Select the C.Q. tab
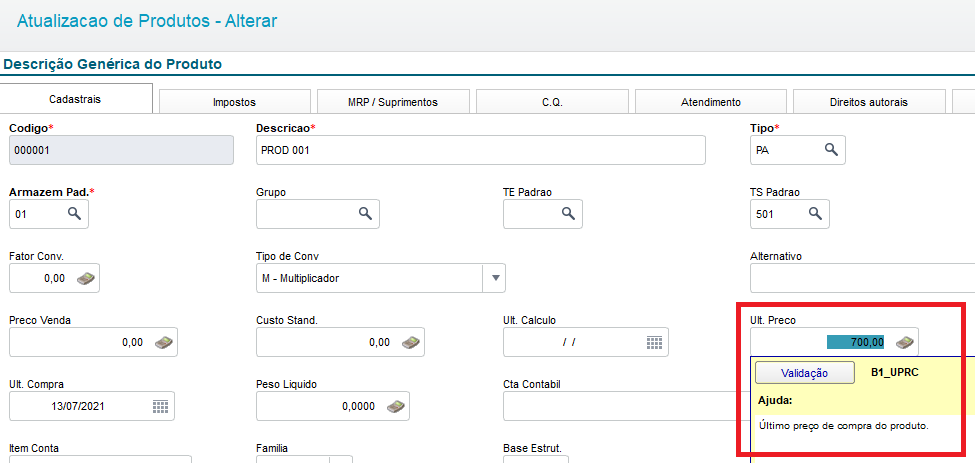The image size is (975, 463). pyautogui.click(x=552, y=102)
